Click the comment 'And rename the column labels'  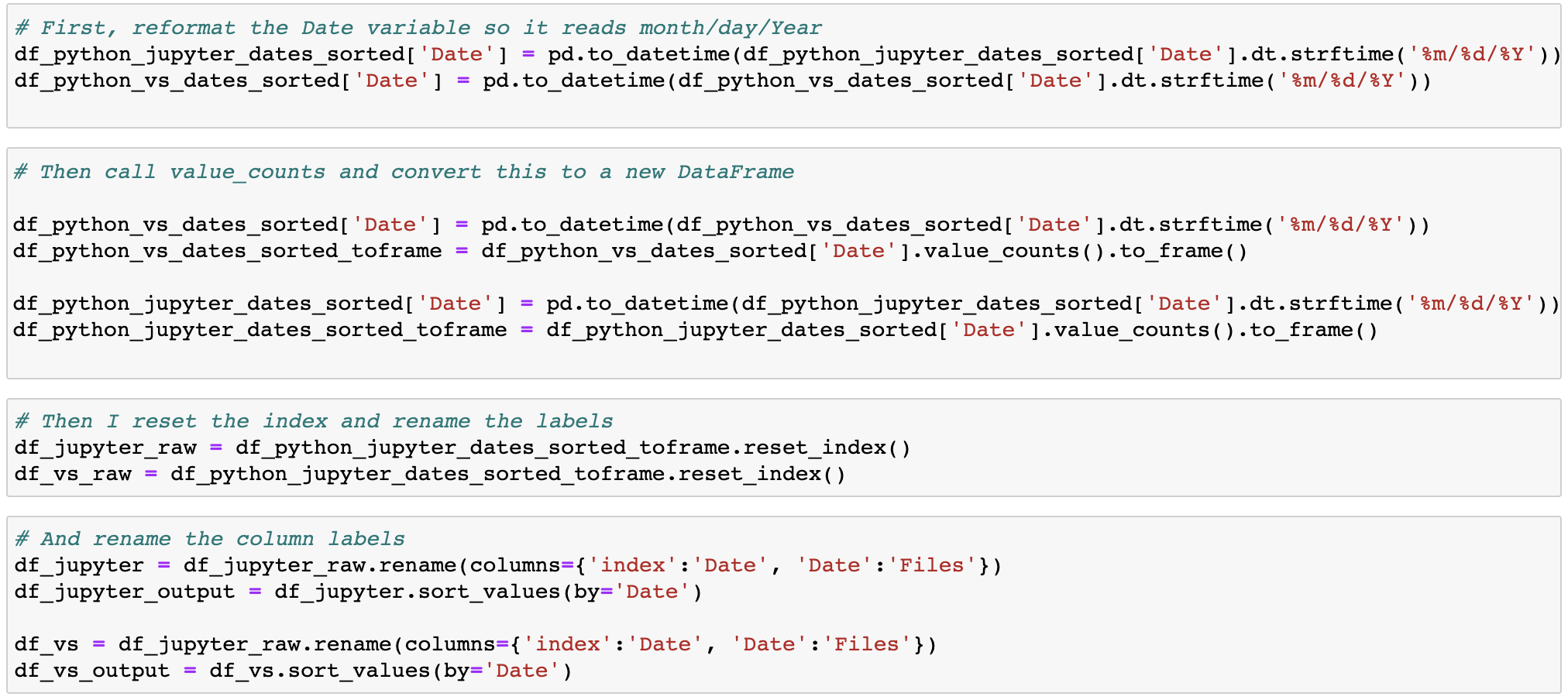(210, 539)
